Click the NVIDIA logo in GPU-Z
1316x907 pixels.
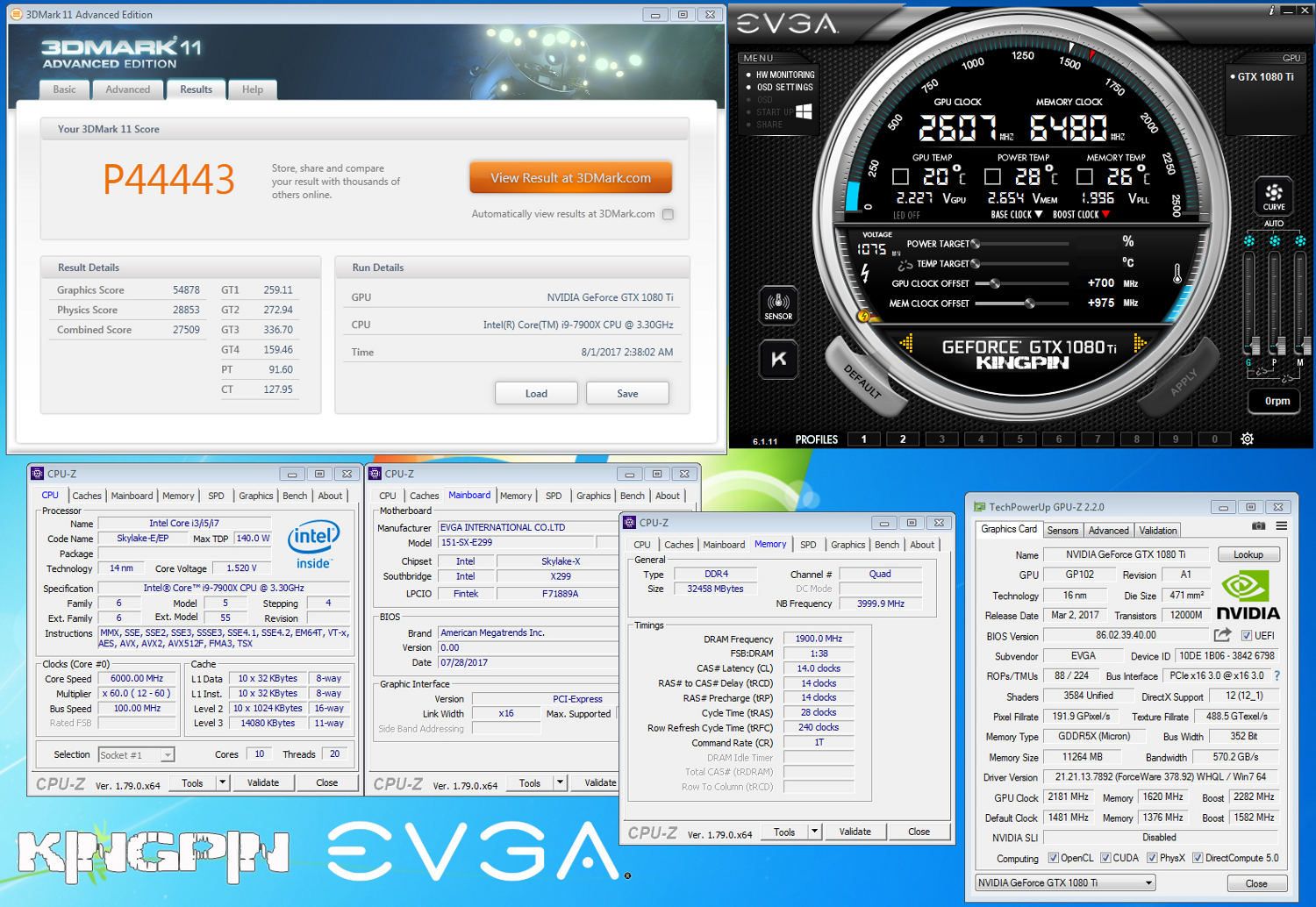coord(1248,596)
